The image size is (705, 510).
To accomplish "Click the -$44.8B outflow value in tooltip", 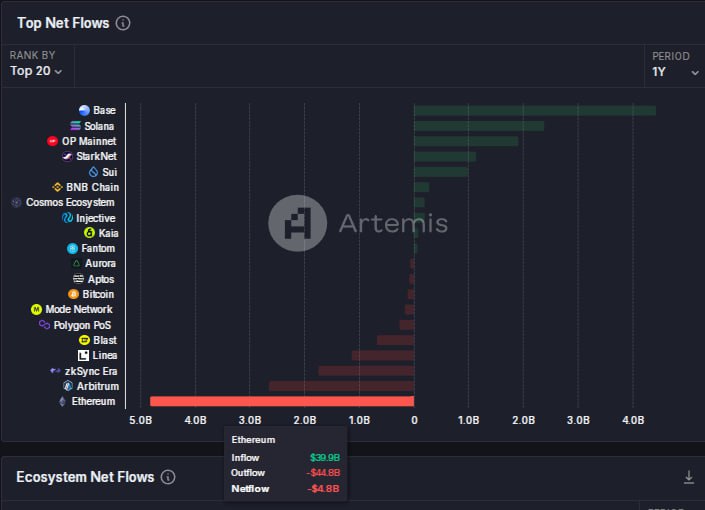I will pyautogui.click(x=323, y=473).
